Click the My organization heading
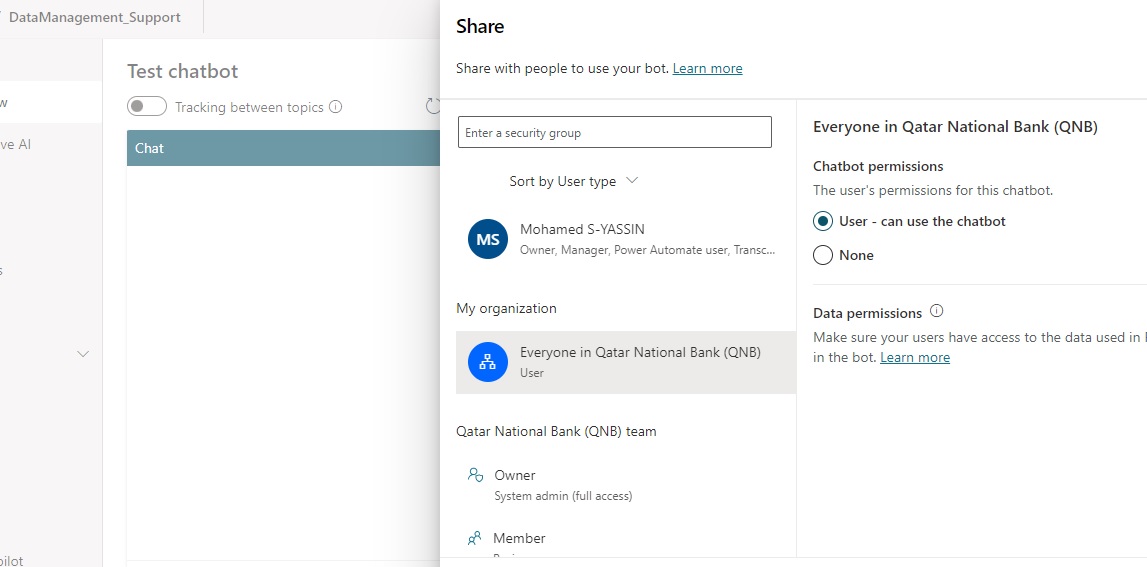This screenshot has width=1147, height=567. pyautogui.click(x=506, y=308)
